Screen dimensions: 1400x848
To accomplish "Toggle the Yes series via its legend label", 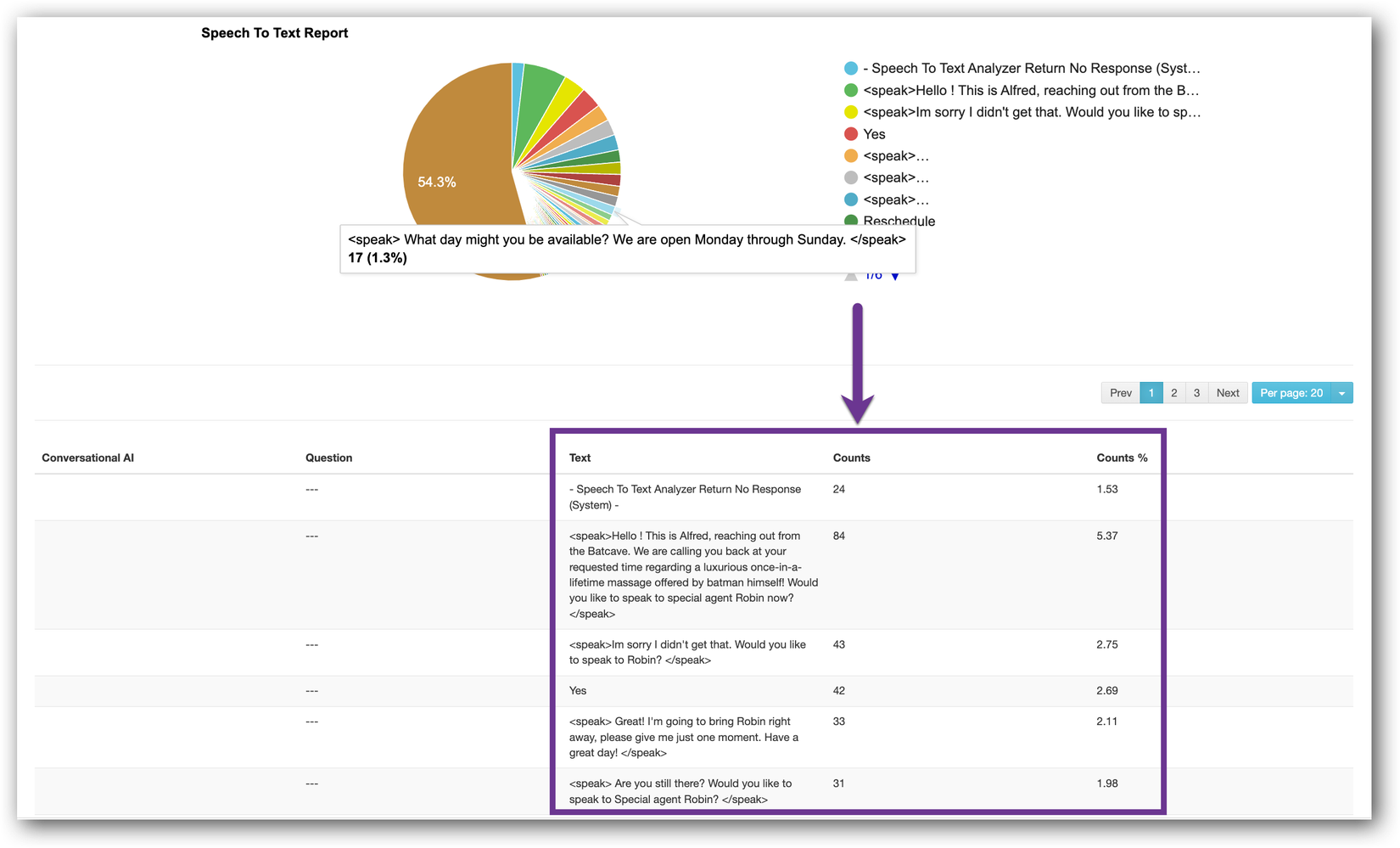I will click(874, 134).
